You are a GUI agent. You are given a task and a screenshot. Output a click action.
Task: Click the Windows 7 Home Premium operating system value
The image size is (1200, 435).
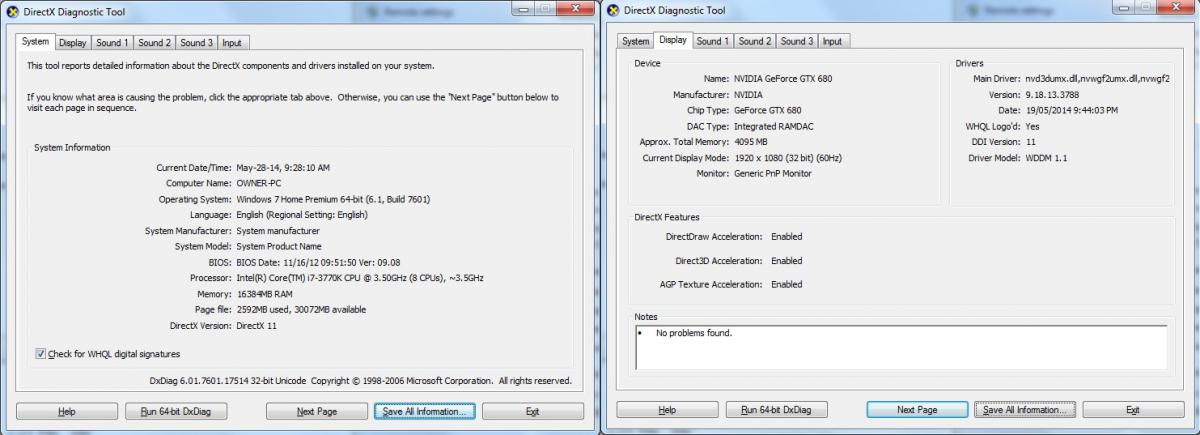coord(333,199)
